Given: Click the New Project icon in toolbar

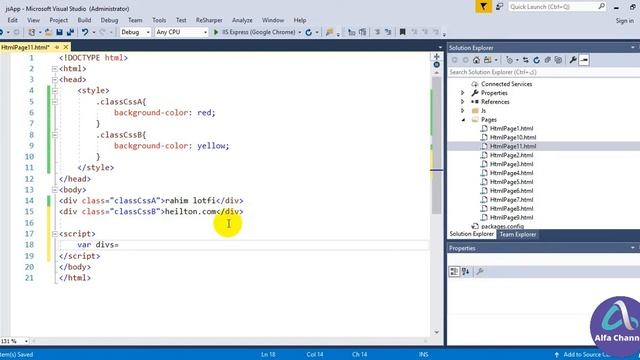Looking at the screenshot, I should point(31,32).
